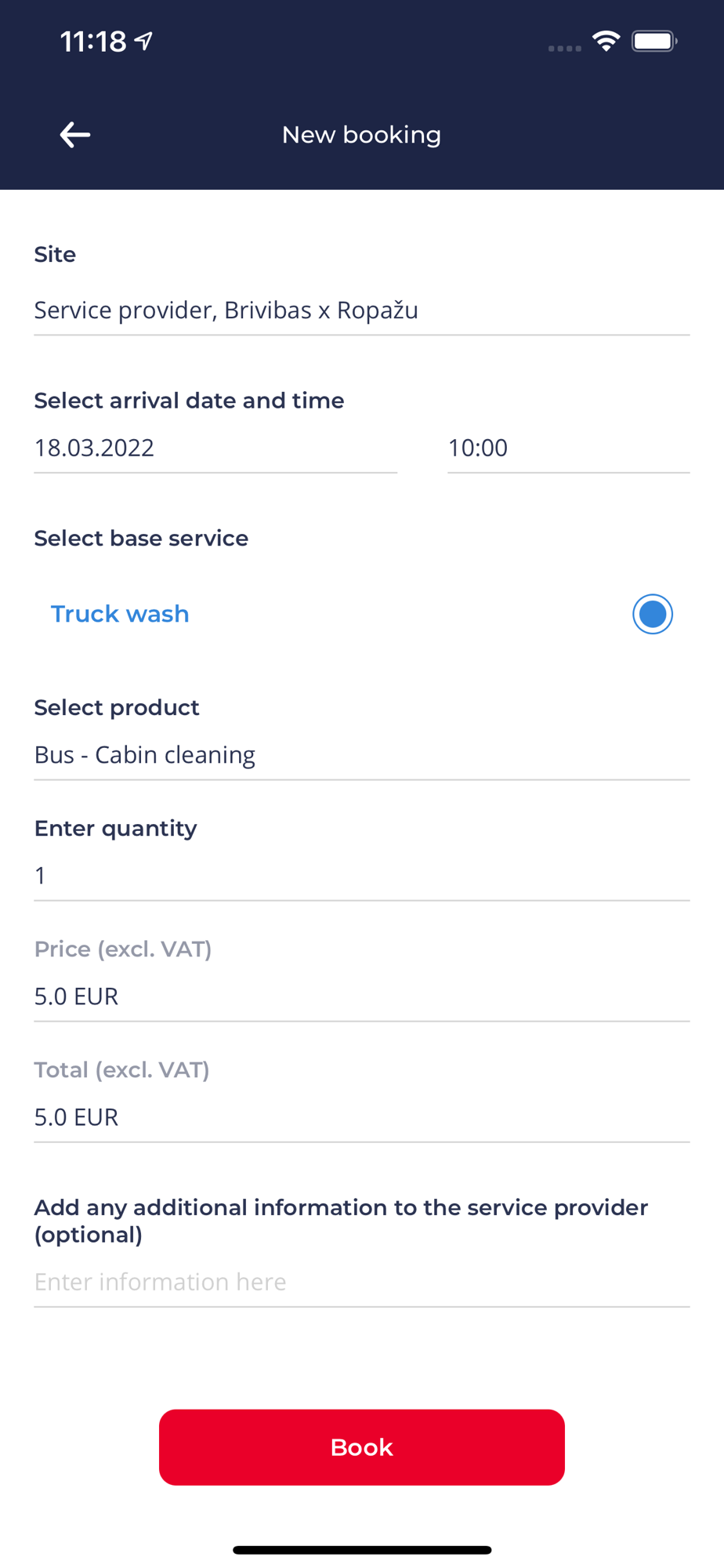Image resolution: width=724 pixels, height=1568 pixels.
Task: Open the arrival time picker showing 10:00
Action: point(567,448)
